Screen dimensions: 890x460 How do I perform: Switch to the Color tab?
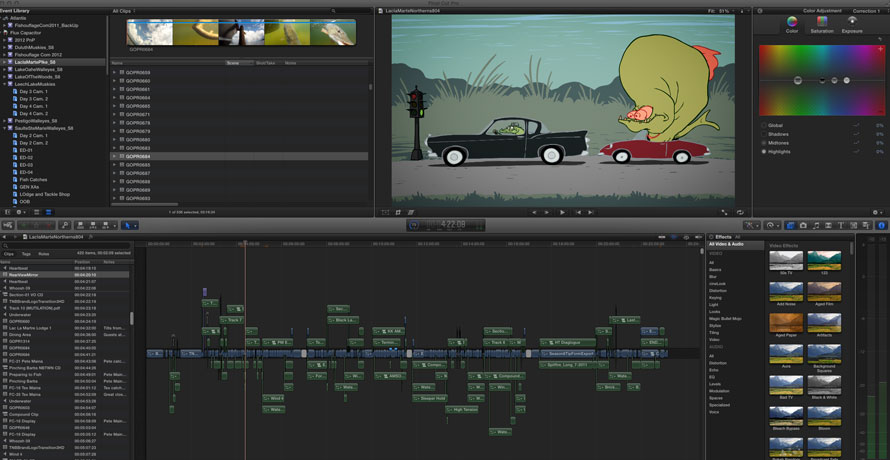pos(792,24)
